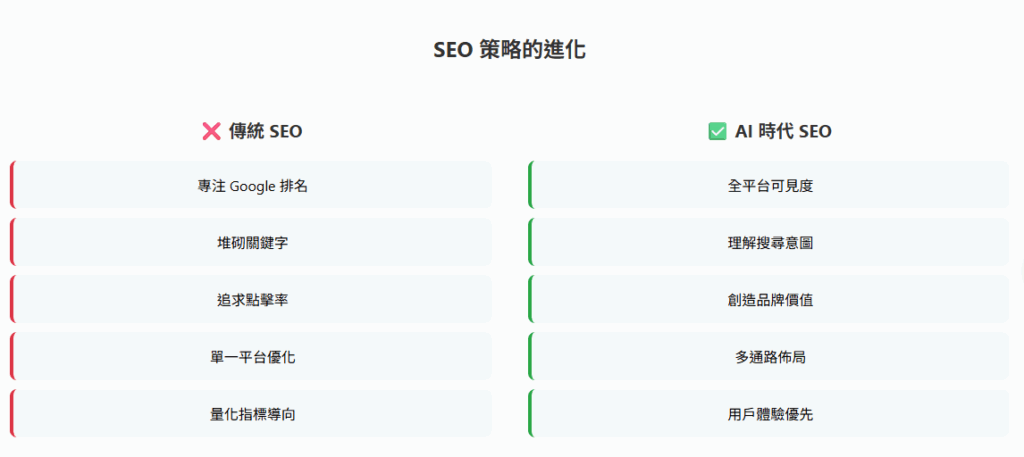The width and height of the screenshot is (1024, 457).
Task: Click the AI 時代 SEO column heading
Action: pos(783,131)
